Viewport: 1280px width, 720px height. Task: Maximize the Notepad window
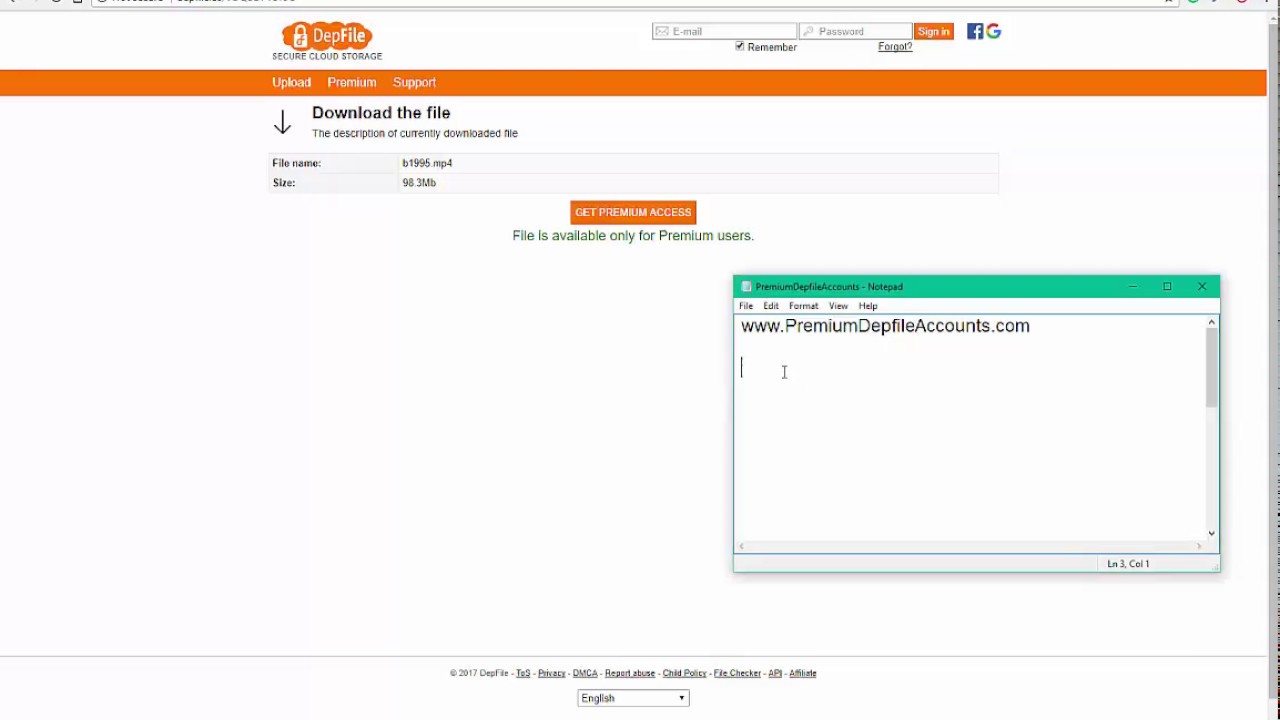[x=1167, y=287]
